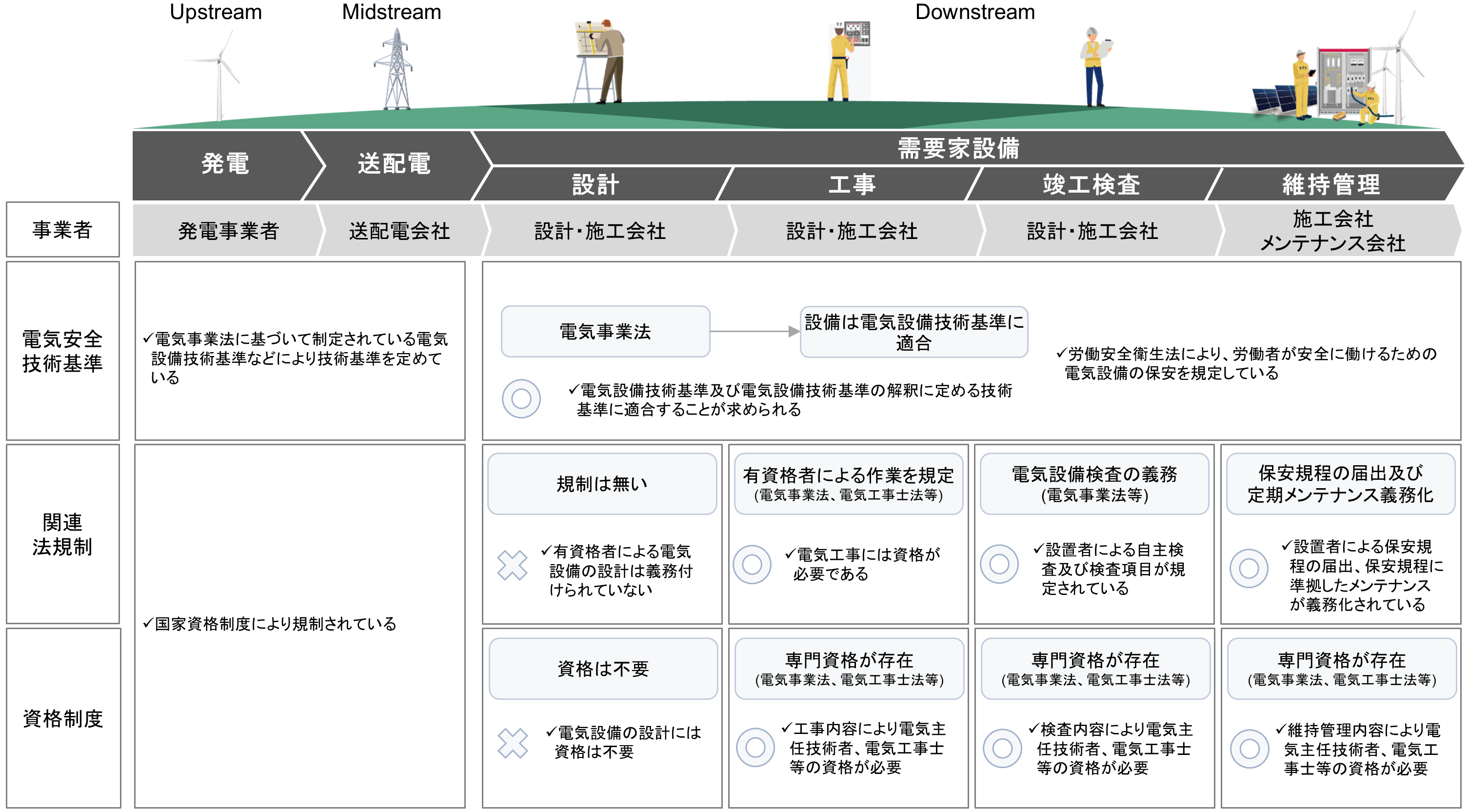Select the 維持管理 stage header

(x=1330, y=185)
